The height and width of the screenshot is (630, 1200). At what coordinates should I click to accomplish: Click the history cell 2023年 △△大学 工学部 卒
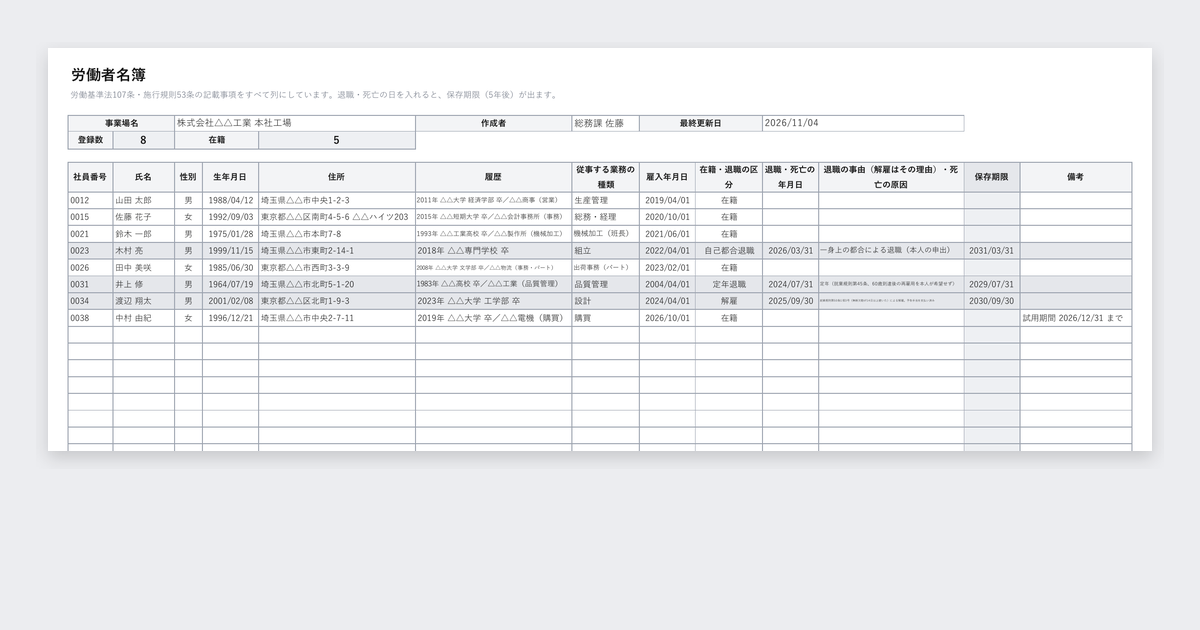pos(493,301)
